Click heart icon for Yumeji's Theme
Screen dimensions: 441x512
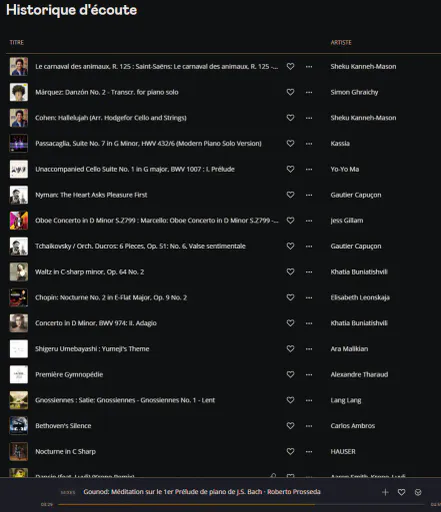click(x=290, y=349)
